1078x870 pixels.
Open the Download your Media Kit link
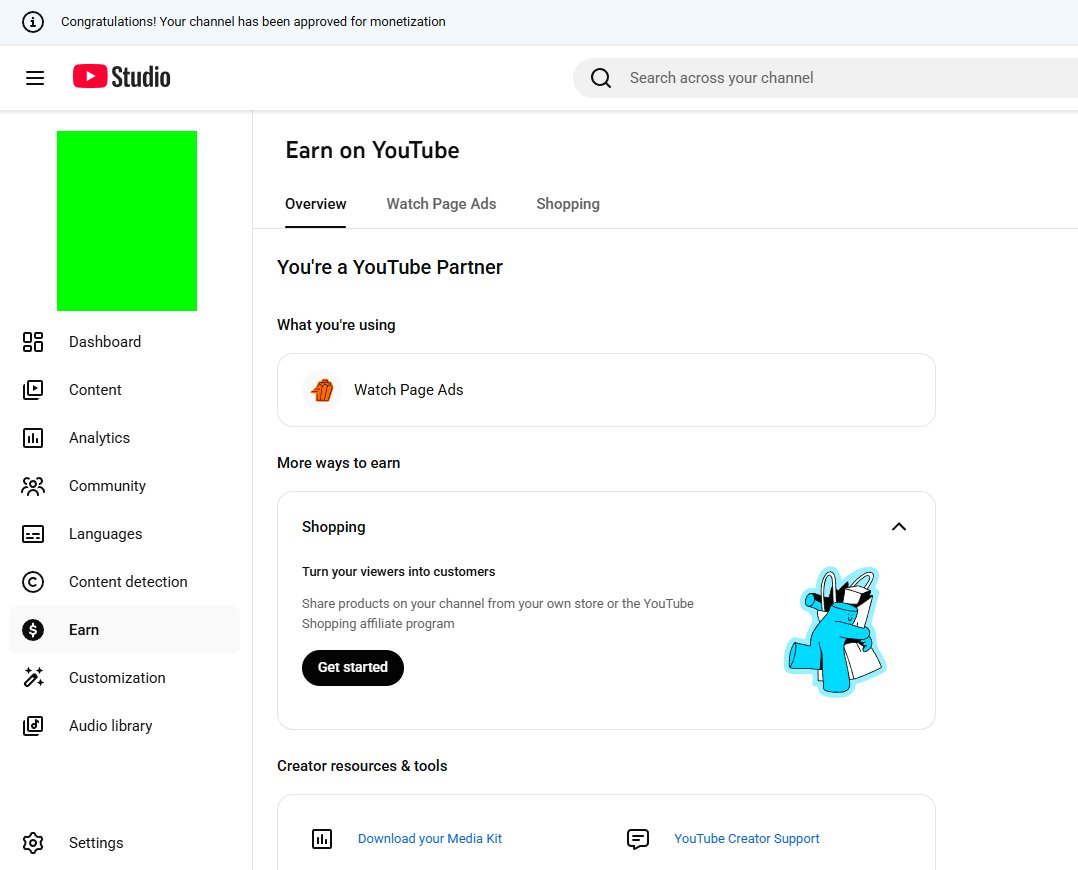pos(430,838)
